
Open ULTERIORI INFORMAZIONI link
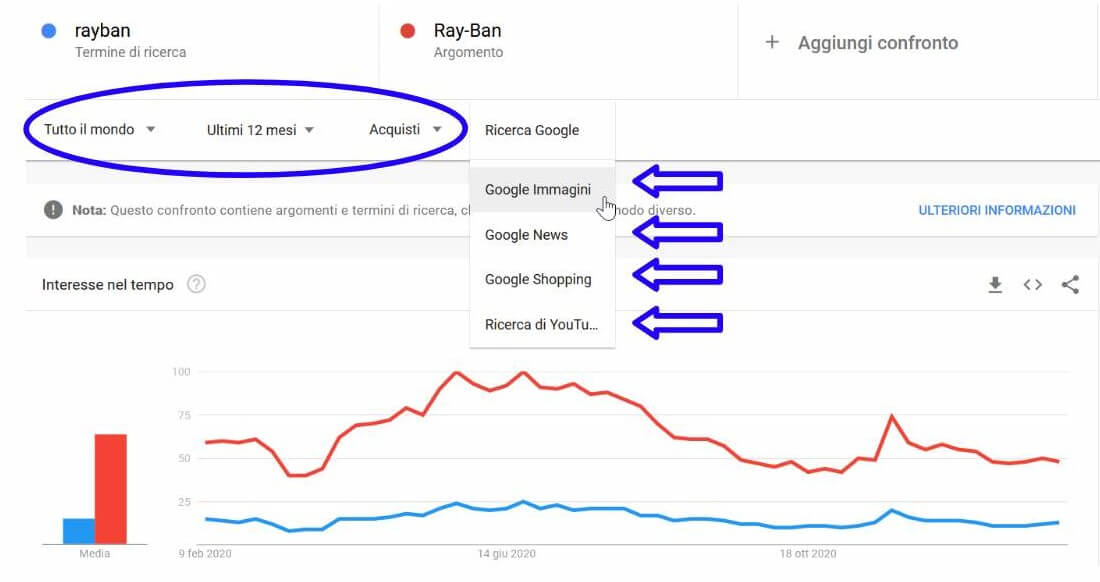pos(997,210)
